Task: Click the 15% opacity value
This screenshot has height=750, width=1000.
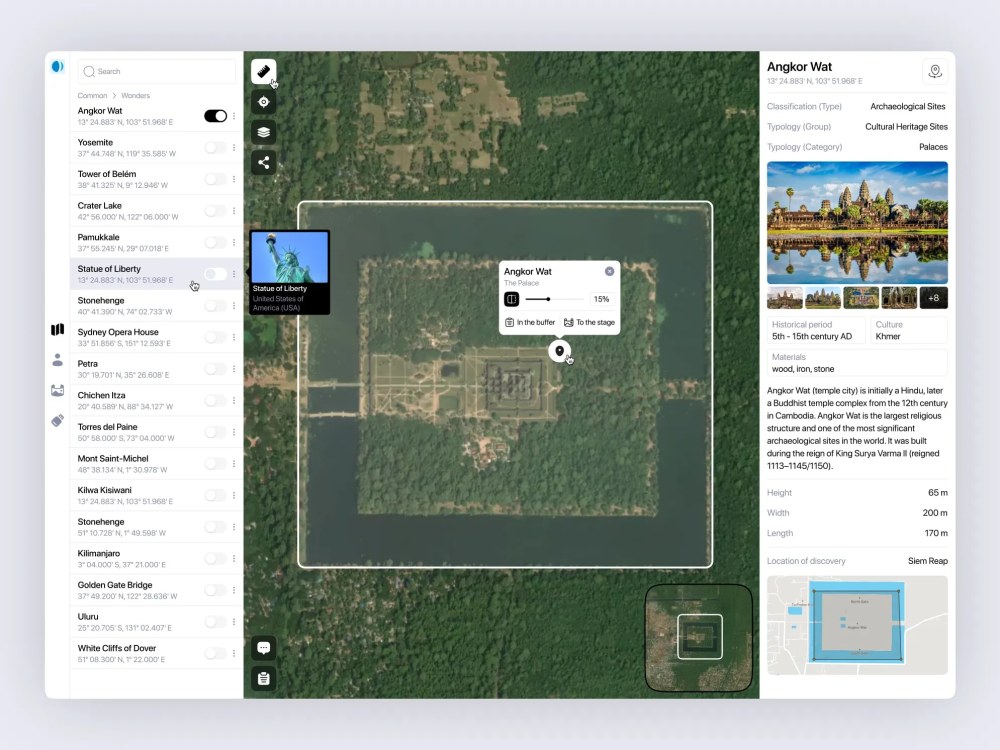Action: tap(601, 299)
